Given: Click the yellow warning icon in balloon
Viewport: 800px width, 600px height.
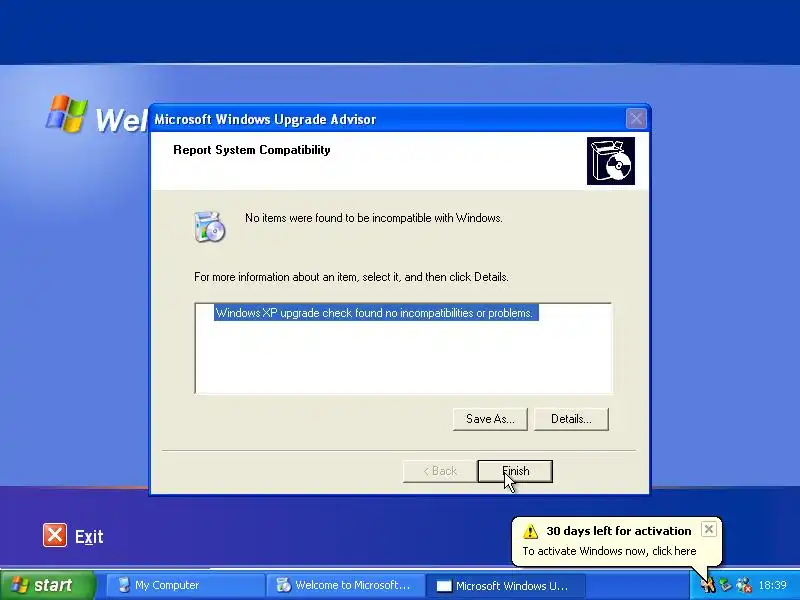Looking at the screenshot, I should pos(531,531).
